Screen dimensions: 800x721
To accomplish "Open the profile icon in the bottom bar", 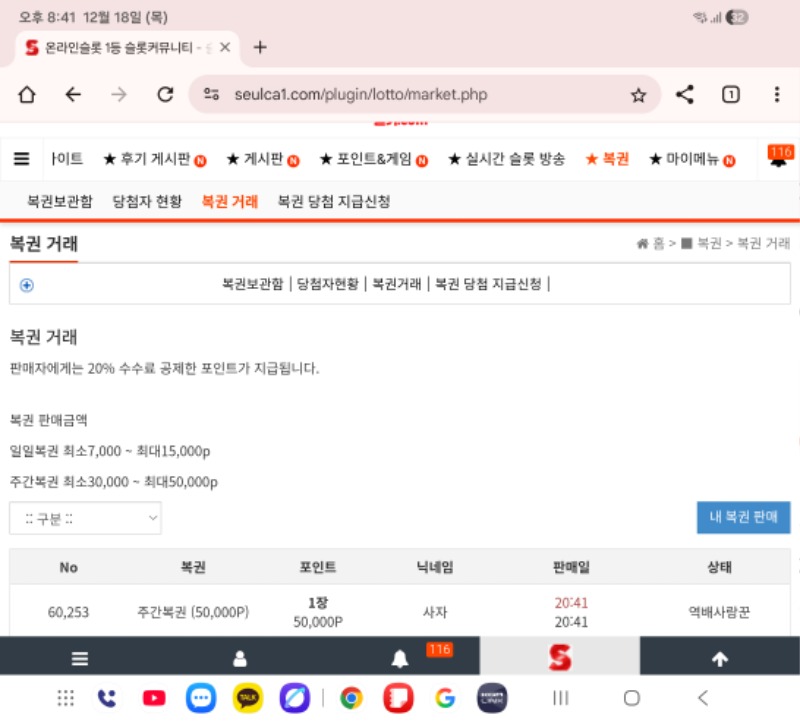I will click(x=240, y=659).
